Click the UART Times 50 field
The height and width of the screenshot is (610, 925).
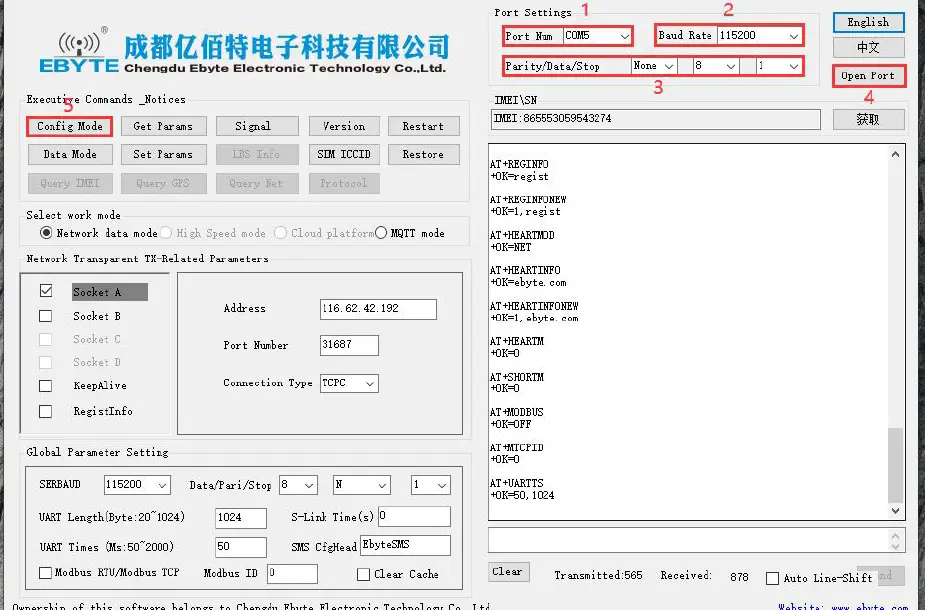(241, 547)
